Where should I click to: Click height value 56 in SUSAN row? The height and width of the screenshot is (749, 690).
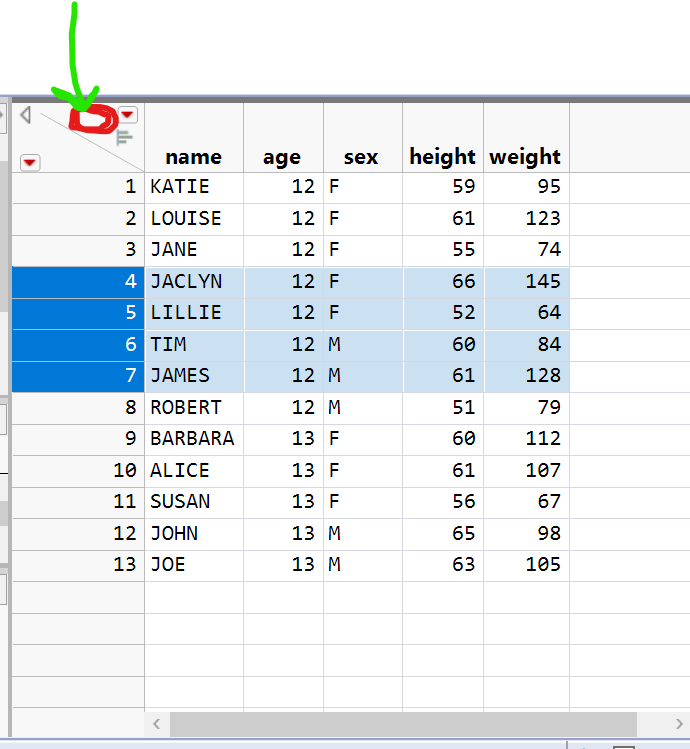464,502
